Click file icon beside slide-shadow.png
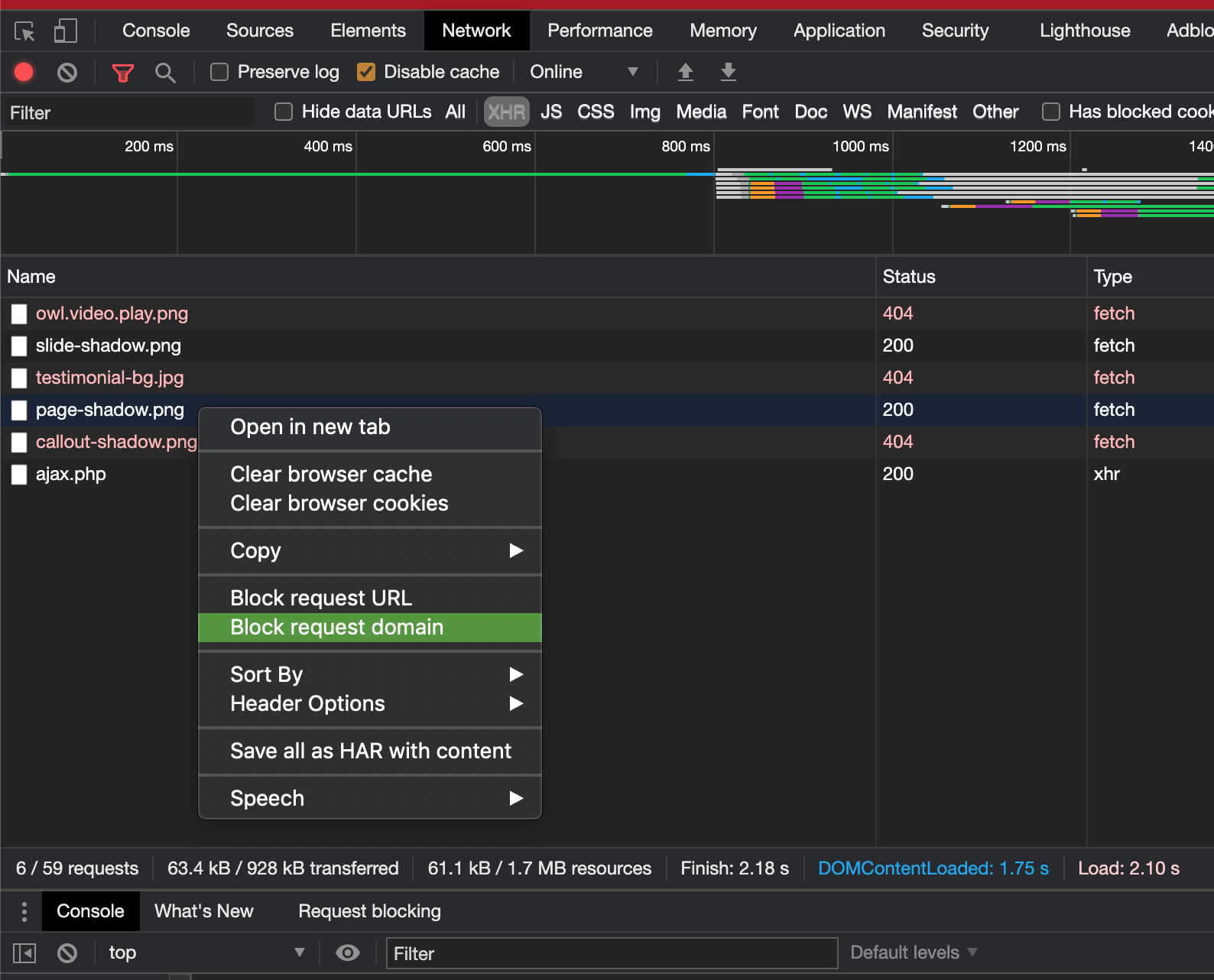The image size is (1214, 980). point(19,346)
